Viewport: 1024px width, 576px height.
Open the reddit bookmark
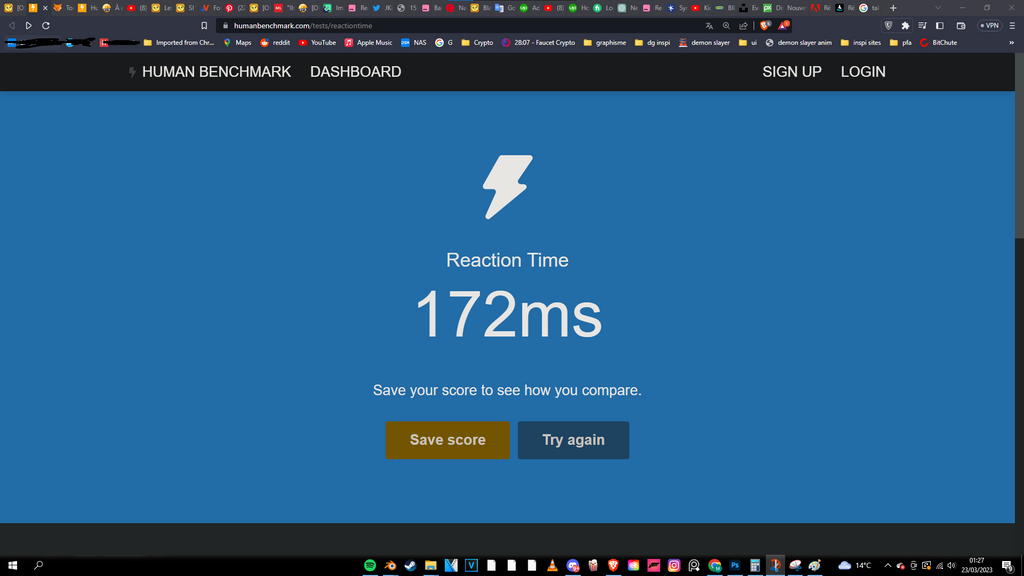(275, 42)
